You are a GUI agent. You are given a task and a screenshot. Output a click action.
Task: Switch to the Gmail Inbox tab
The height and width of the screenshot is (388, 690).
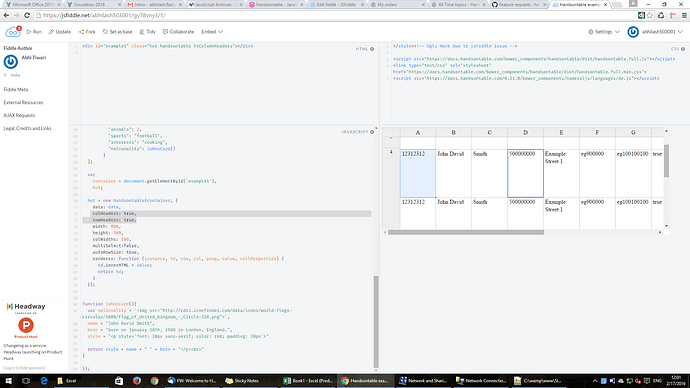[x=153, y=4]
